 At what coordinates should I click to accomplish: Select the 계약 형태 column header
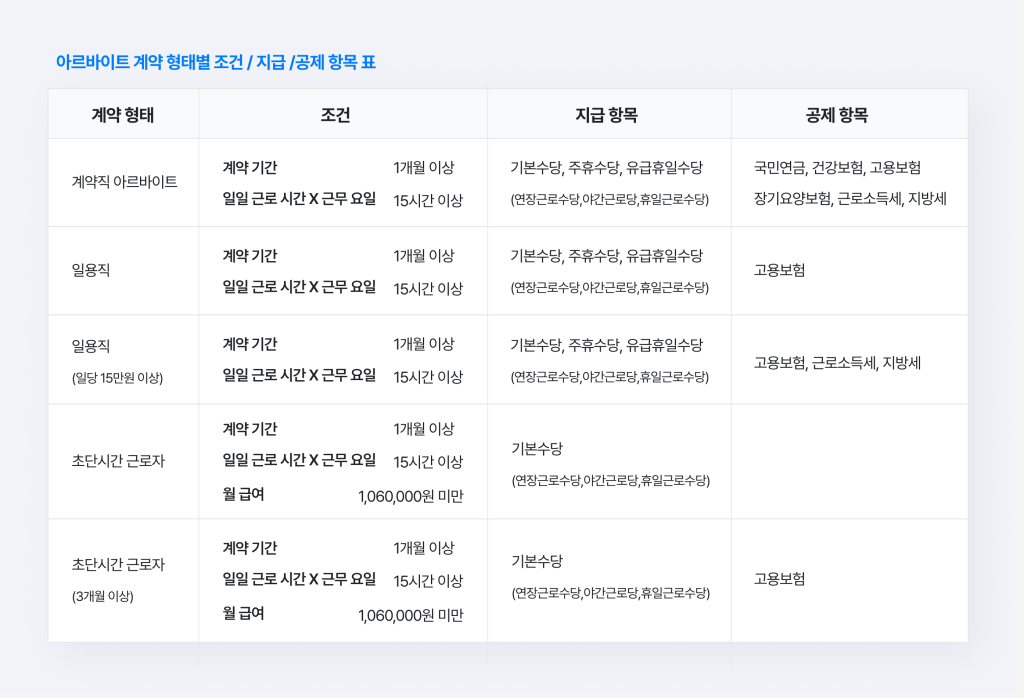(x=123, y=113)
